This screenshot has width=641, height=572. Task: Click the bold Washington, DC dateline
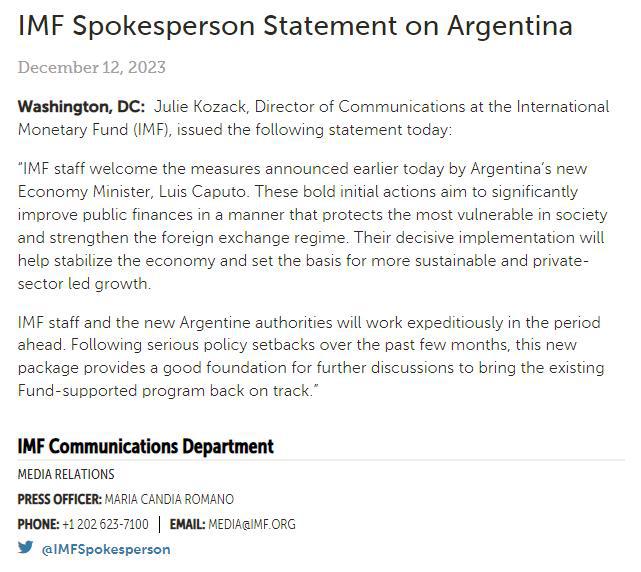point(81,107)
